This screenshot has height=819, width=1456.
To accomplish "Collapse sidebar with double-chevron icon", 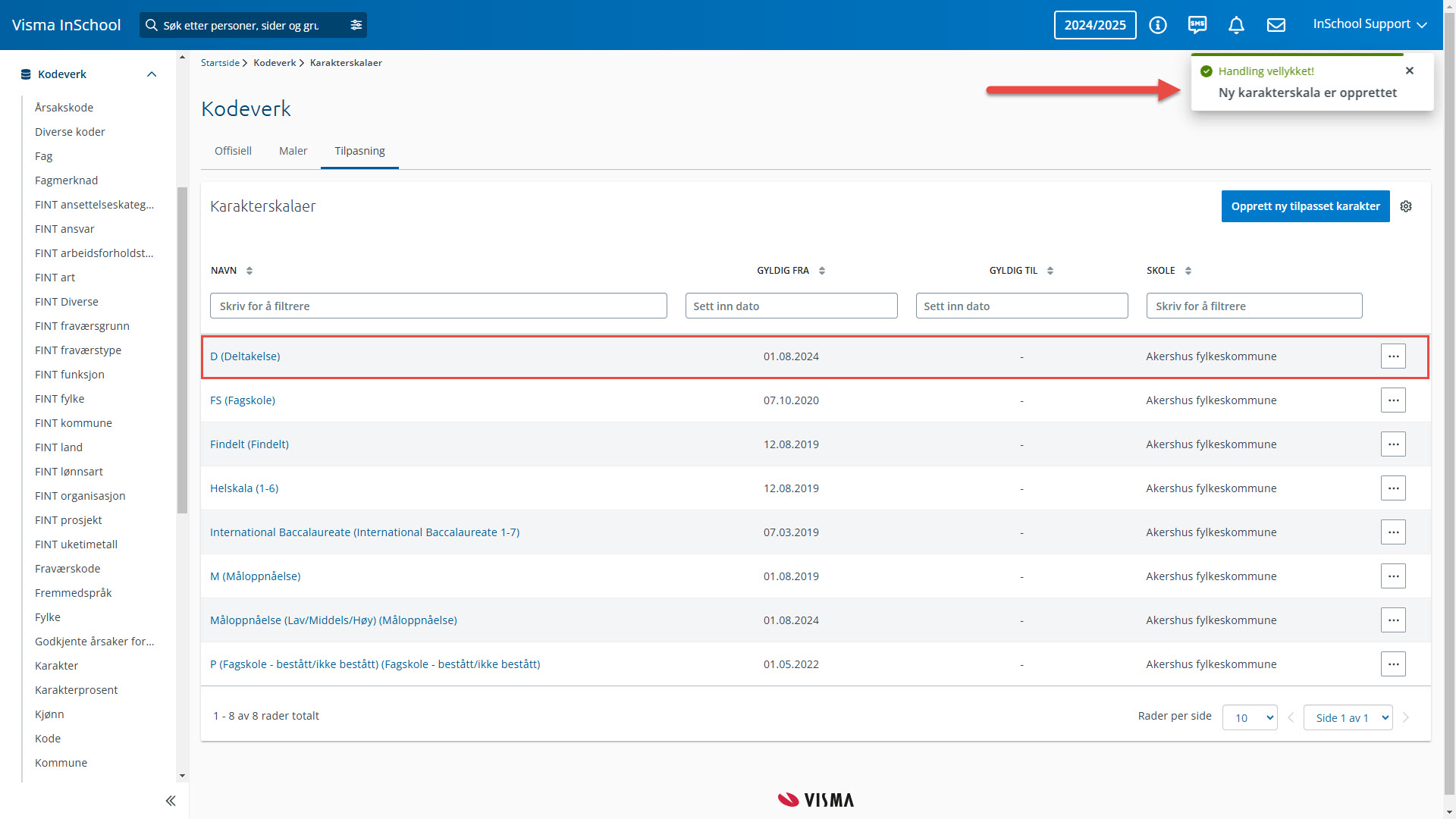I will click(171, 801).
